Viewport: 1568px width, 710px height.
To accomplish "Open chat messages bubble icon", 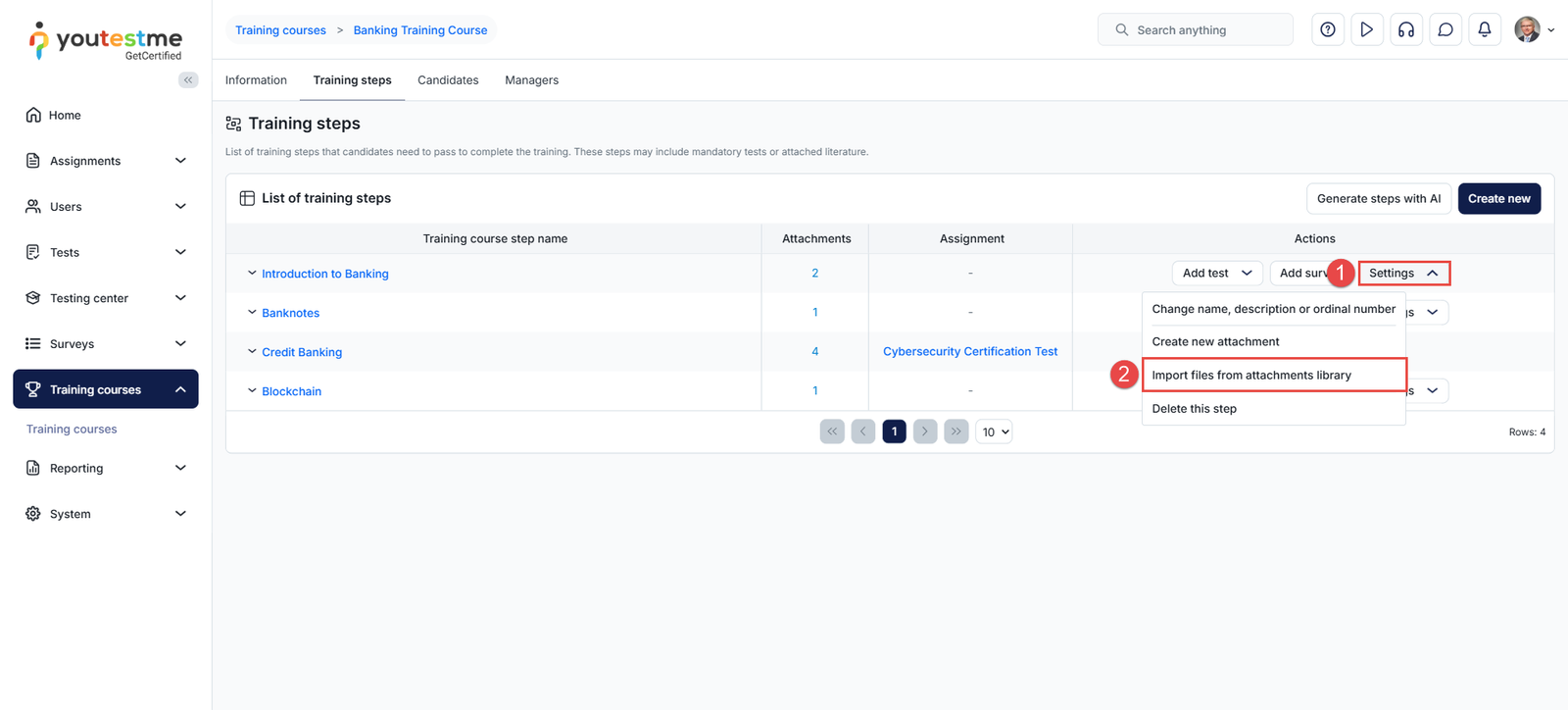I will tap(1445, 29).
